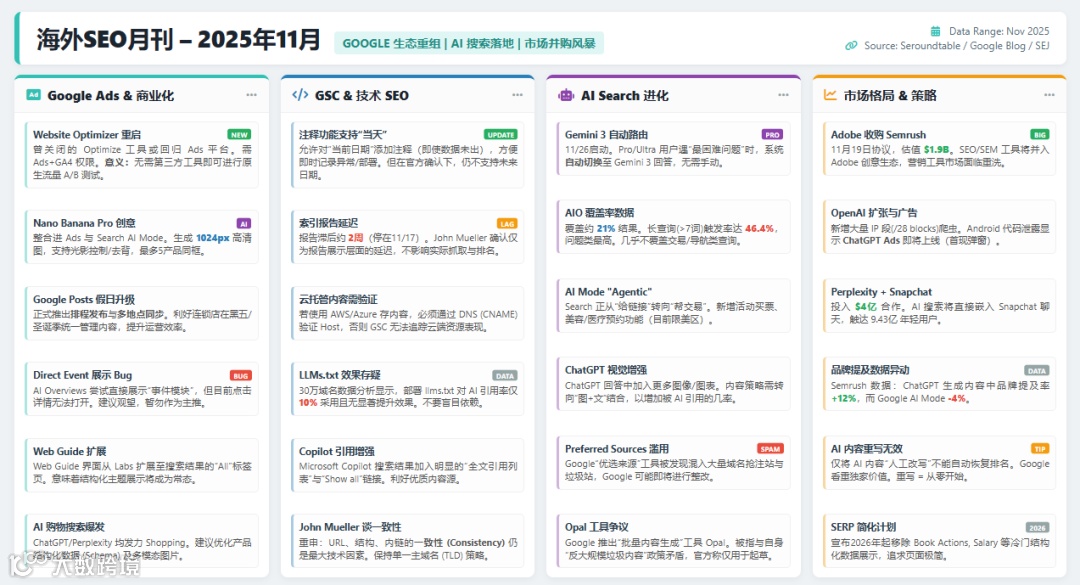Image resolution: width=1080 pixels, height=585 pixels.
Task: Click the $4亿 value in Perplexity card
Action: click(x=866, y=307)
